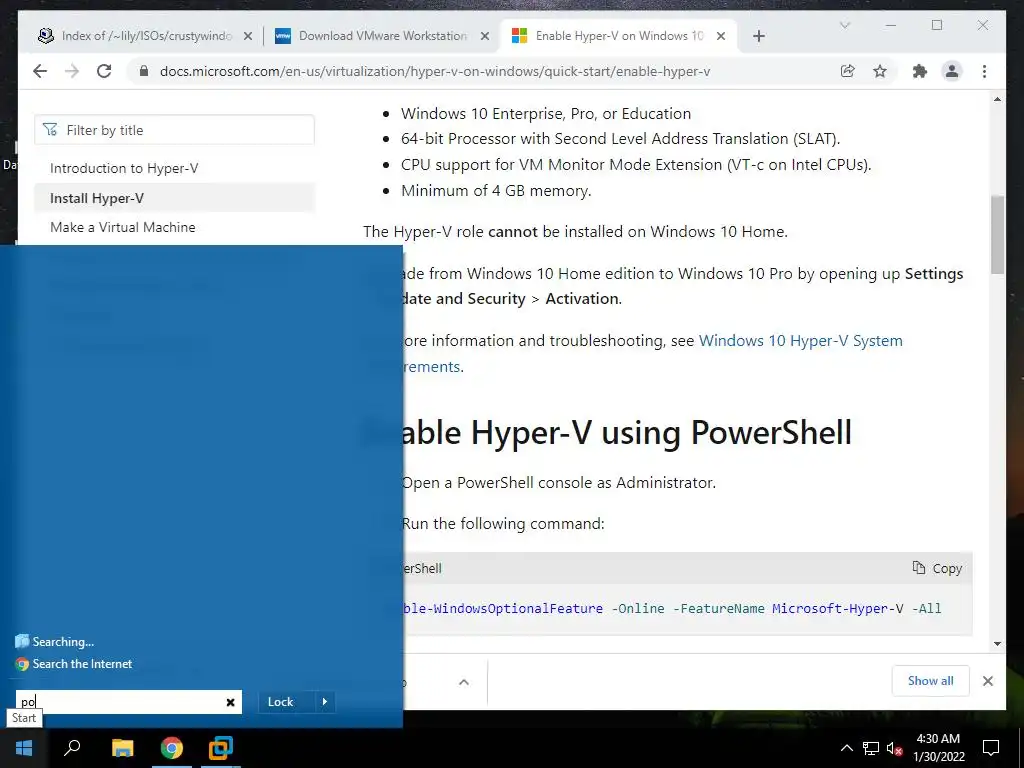Copy the PowerShell command
This screenshot has height=768, width=1024.
(937, 568)
